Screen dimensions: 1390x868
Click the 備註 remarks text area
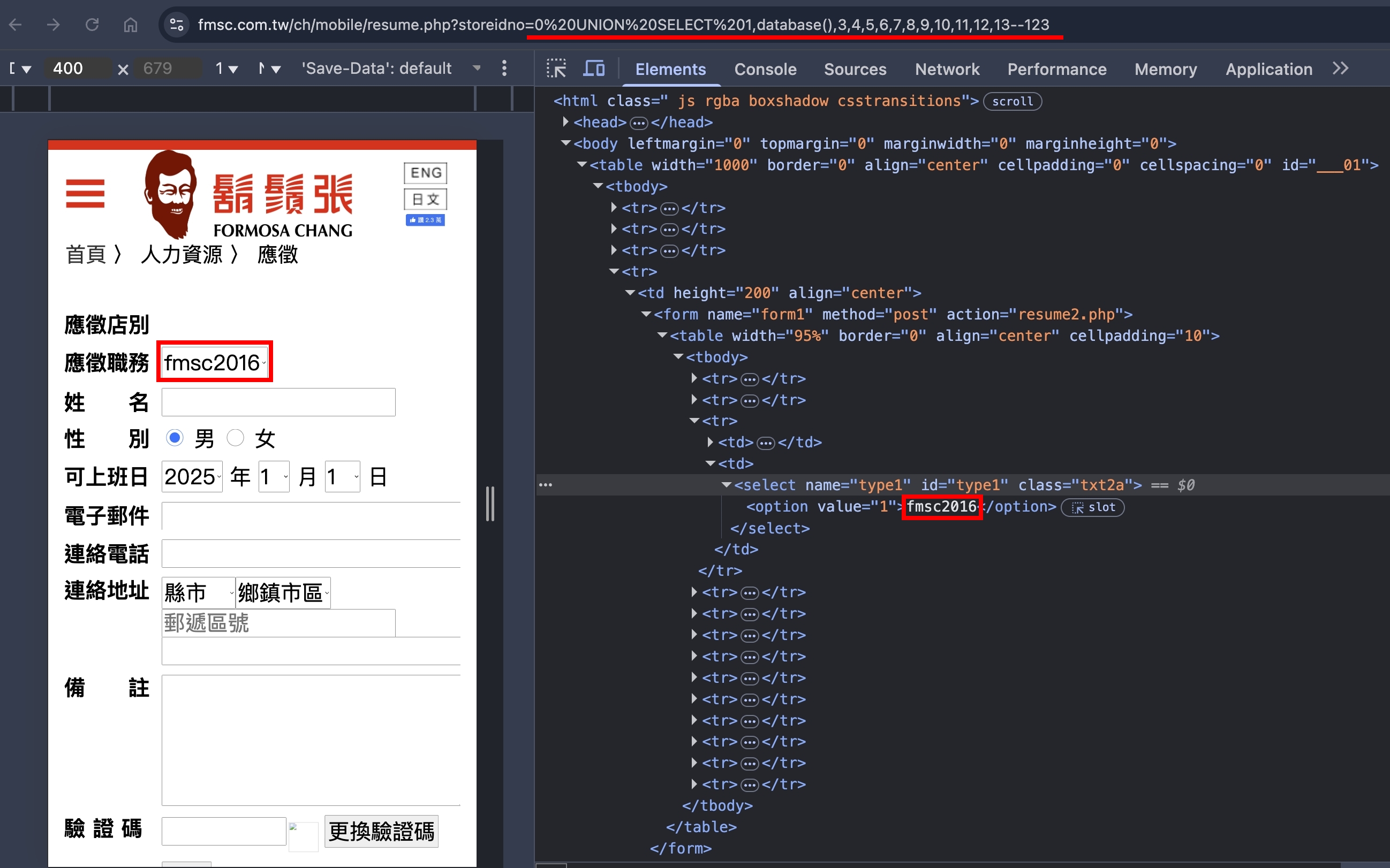(311, 740)
